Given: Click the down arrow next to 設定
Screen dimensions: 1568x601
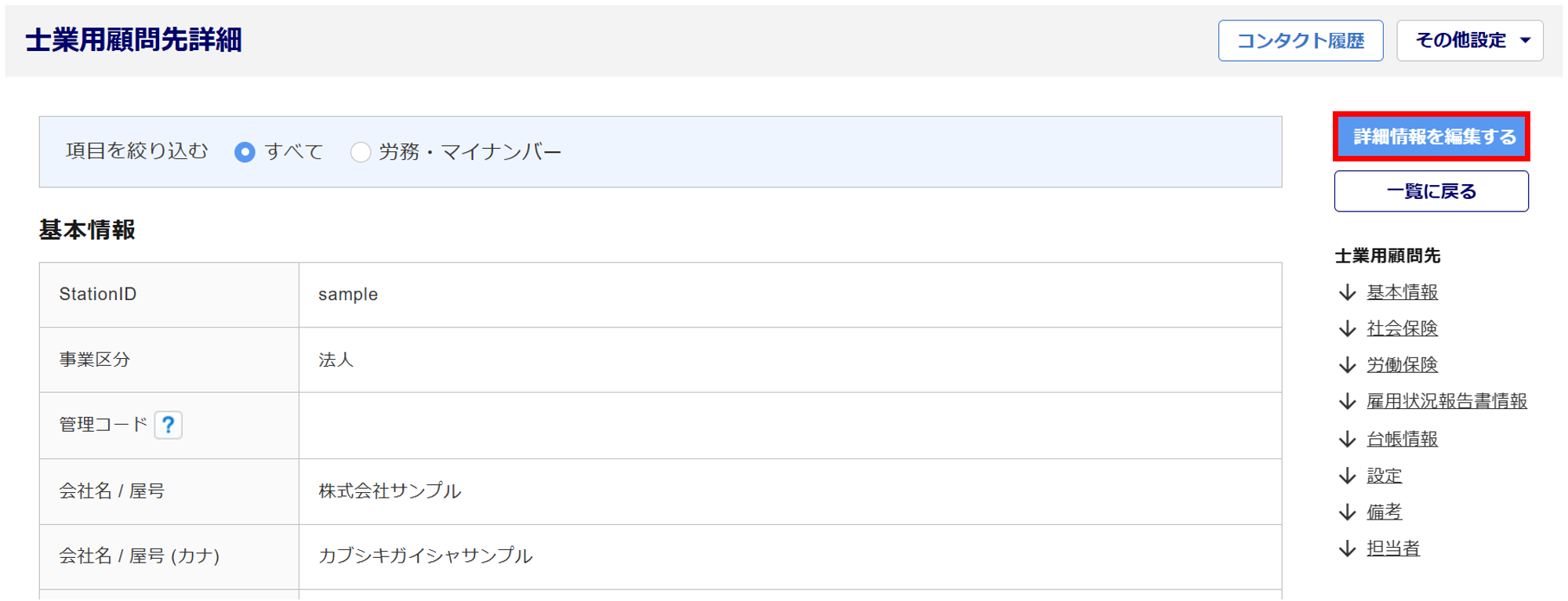Looking at the screenshot, I should (x=1348, y=476).
